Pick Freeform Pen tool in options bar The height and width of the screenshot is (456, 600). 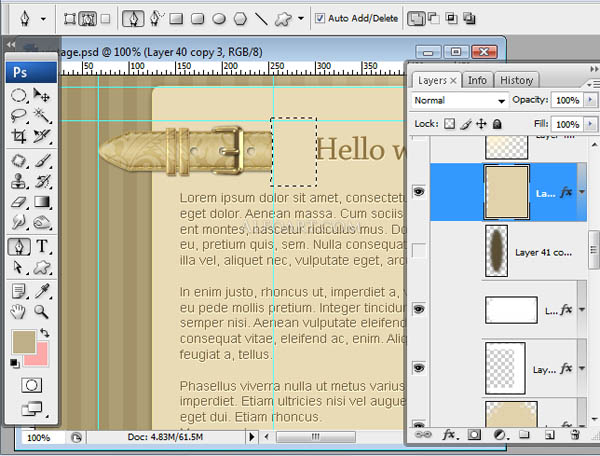coord(155,18)
